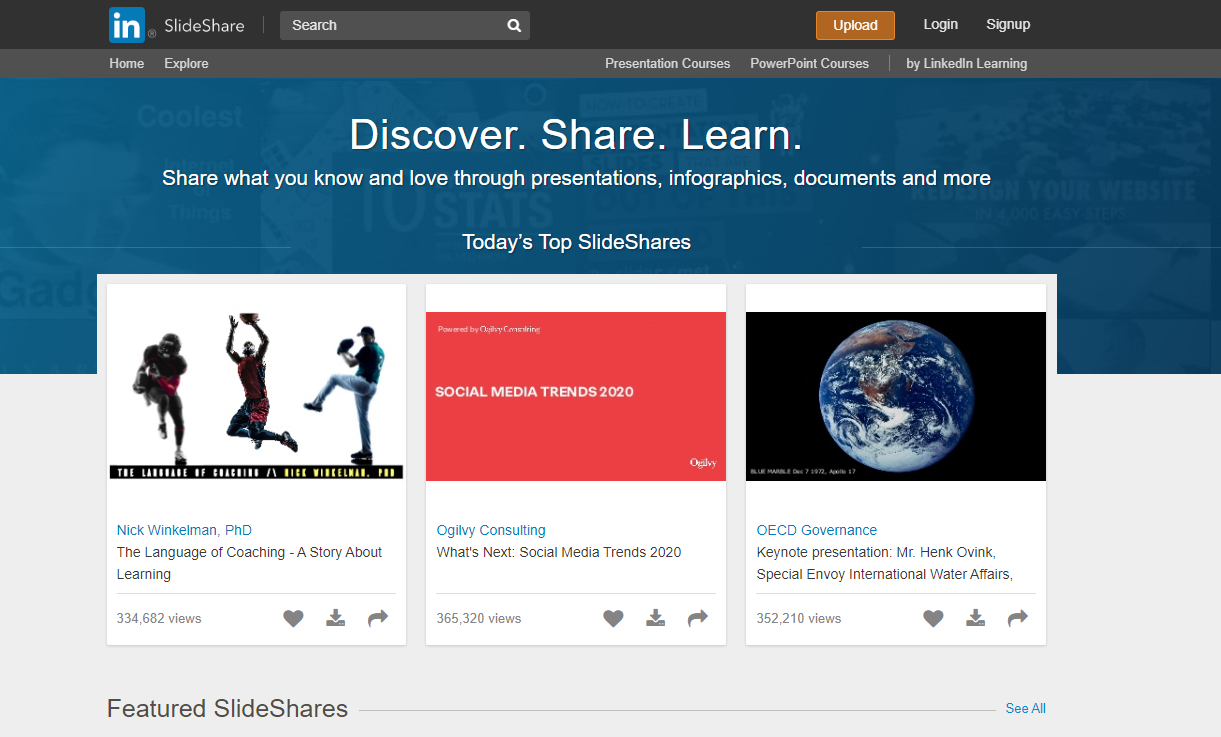Click inside the Search input field

(390, 25)
